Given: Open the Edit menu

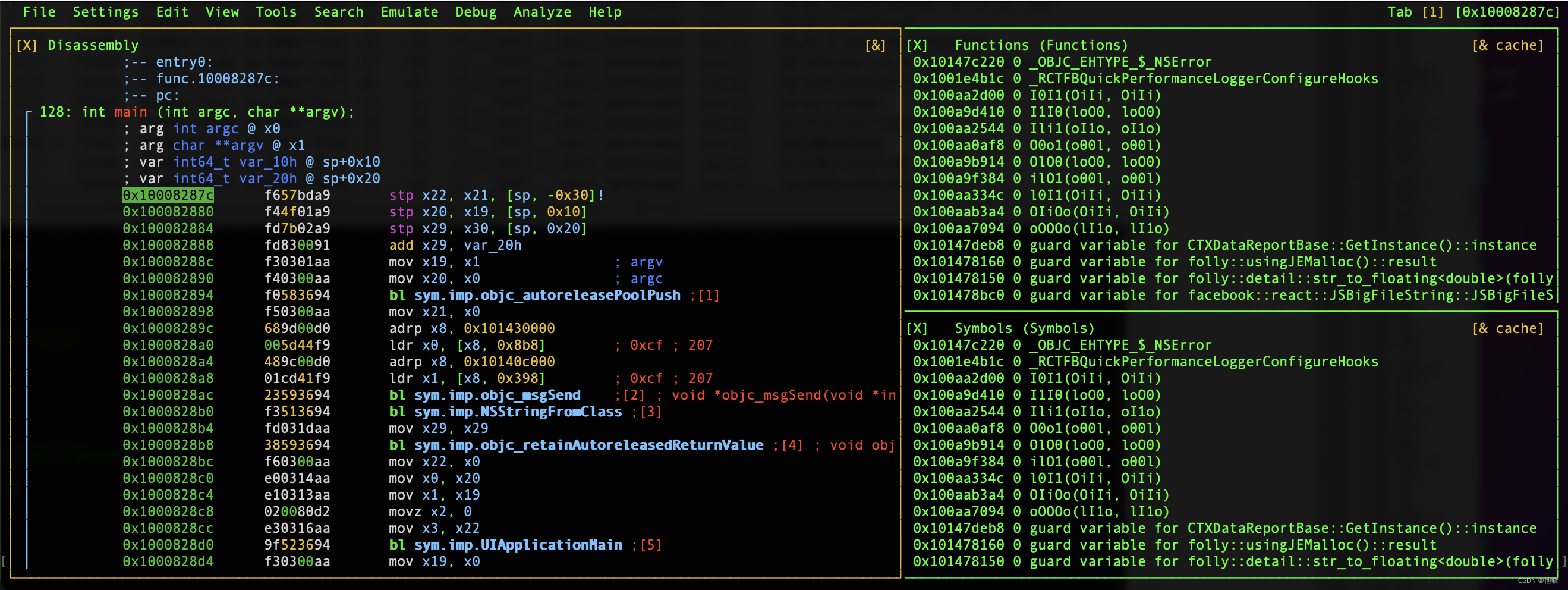Looking at the screenshot, I should (172, 11).
